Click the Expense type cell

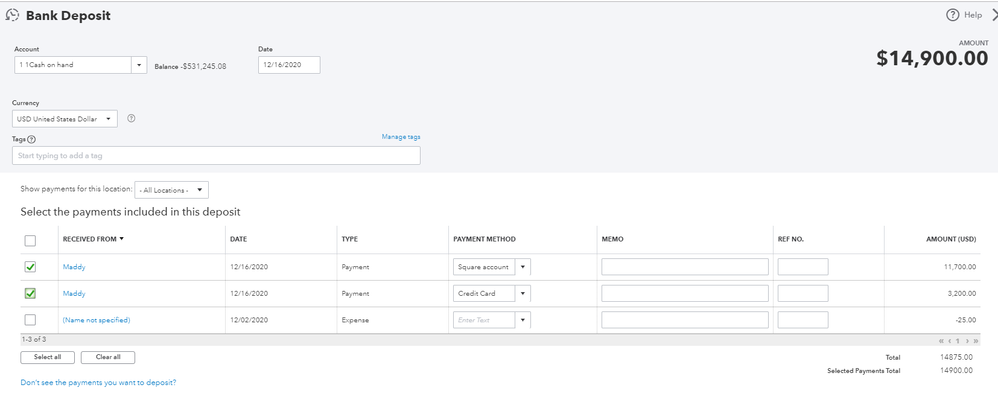pyautogui.click(x=355, y=320)
